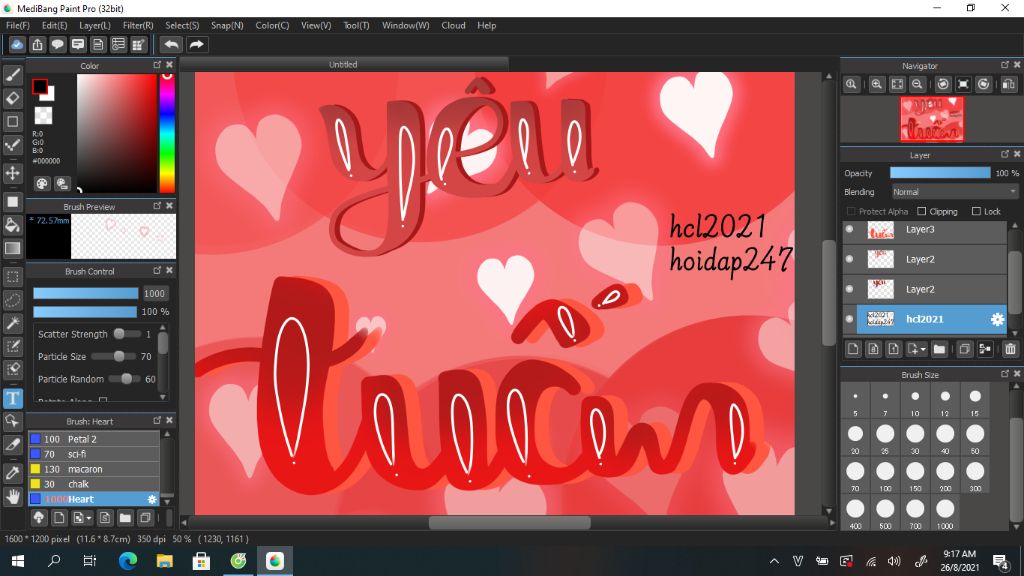Click Navigator zoom out magnifier
This screenshot has height=576, width=1024.
click(x=918, y=84)
